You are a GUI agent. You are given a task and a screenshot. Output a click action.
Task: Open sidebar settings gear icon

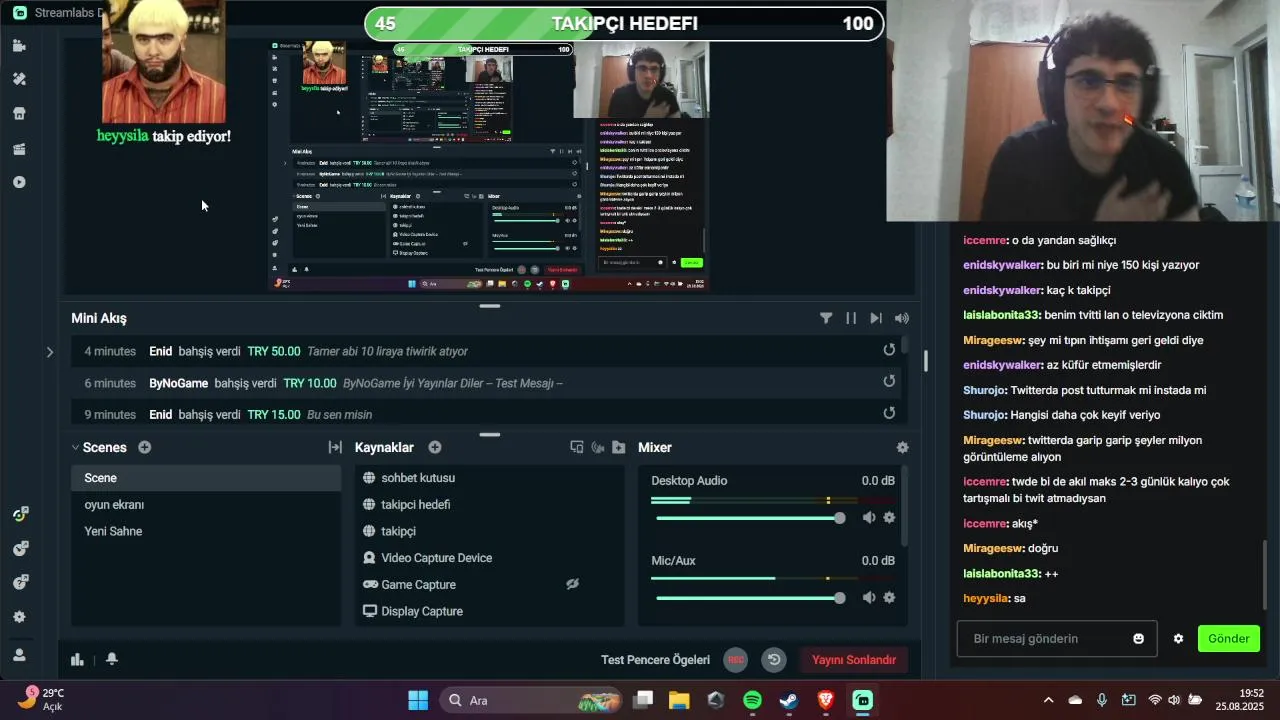pyautogui.click(x=19, y=617)
